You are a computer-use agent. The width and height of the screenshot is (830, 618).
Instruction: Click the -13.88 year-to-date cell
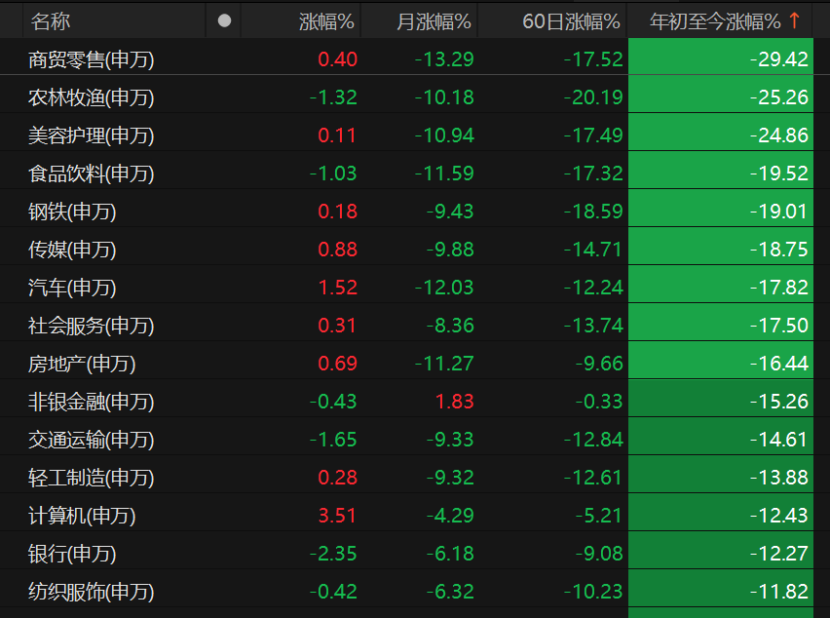pos(720,476)
